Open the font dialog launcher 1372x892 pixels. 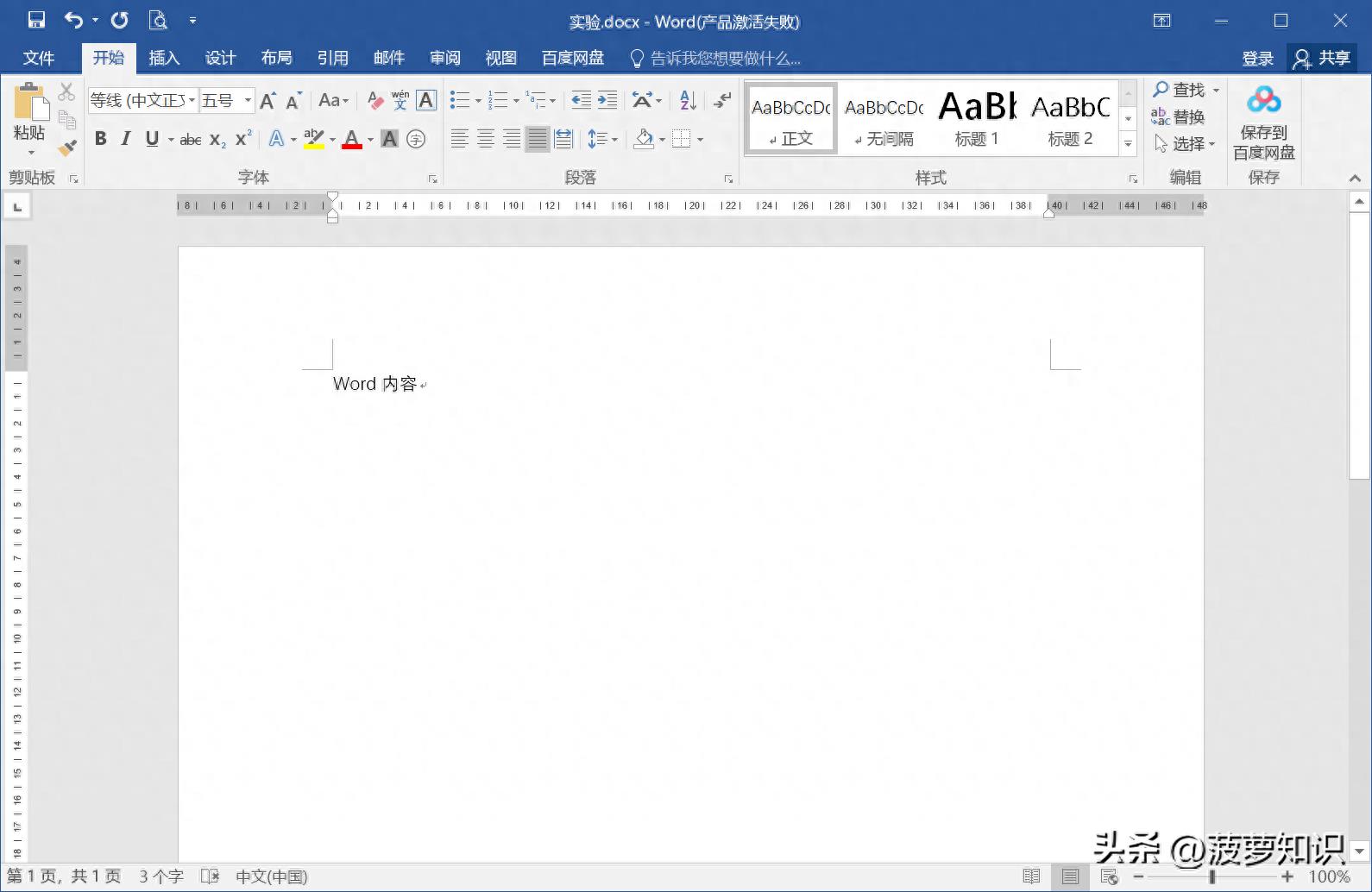[x=432, y=179]
